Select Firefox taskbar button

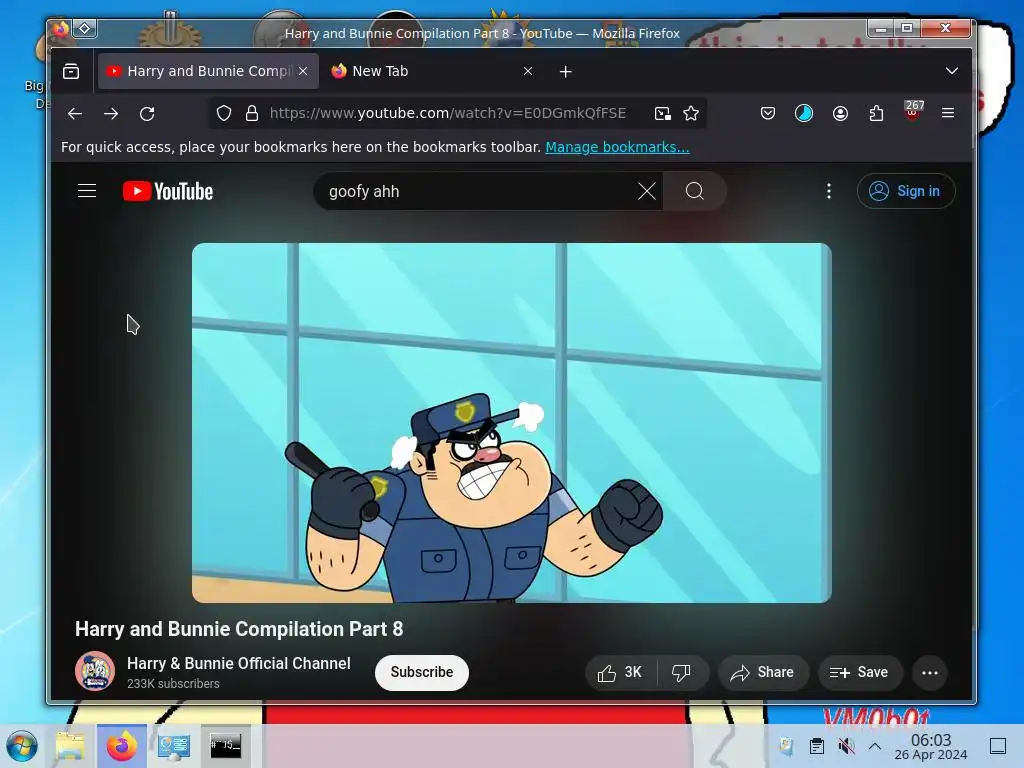pos(122,746)
